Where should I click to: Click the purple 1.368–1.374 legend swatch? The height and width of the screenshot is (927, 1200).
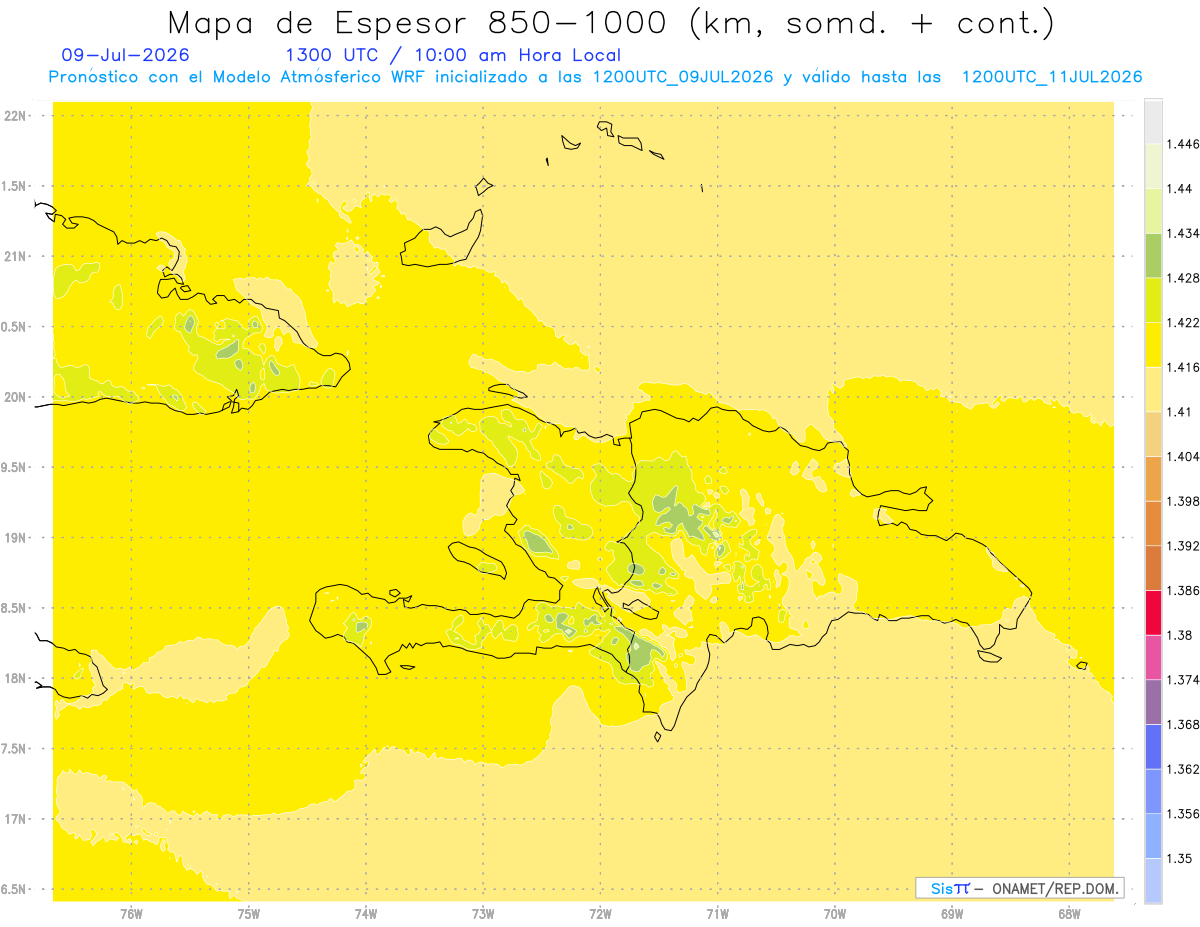1153,701
